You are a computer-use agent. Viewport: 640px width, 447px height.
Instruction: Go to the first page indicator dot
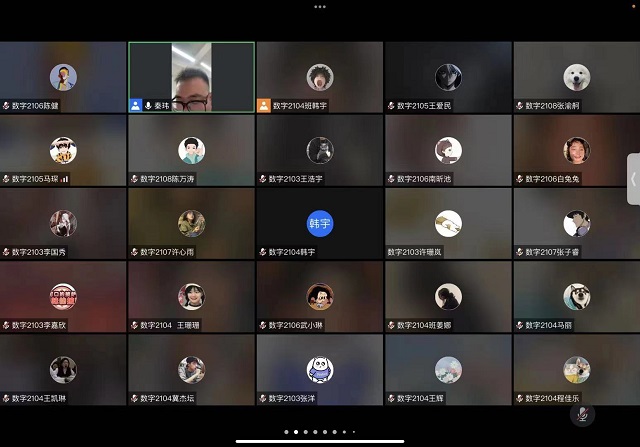tap(285, 433)
